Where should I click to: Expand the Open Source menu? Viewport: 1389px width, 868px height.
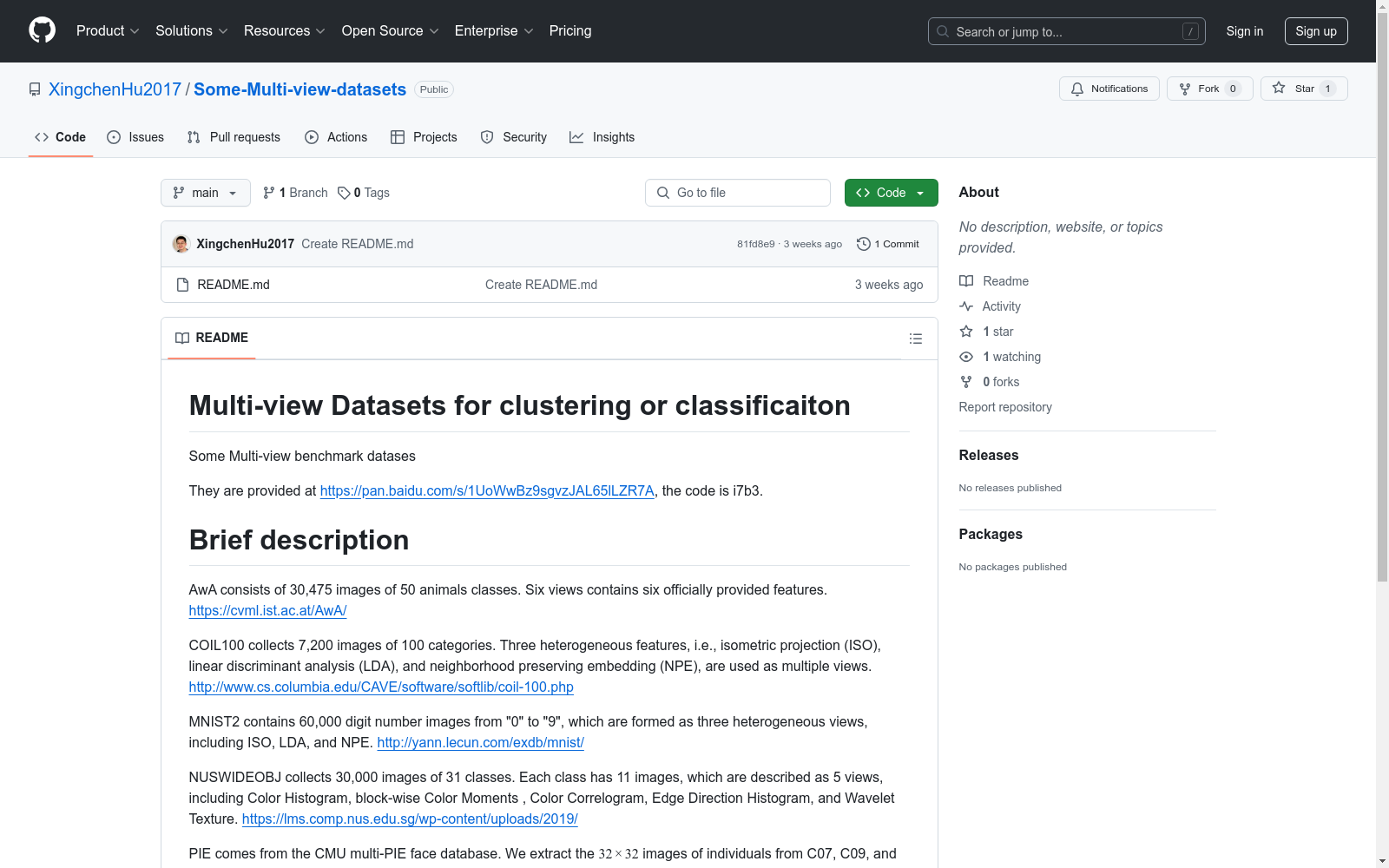pyautogui.click(x=391, y=30)
